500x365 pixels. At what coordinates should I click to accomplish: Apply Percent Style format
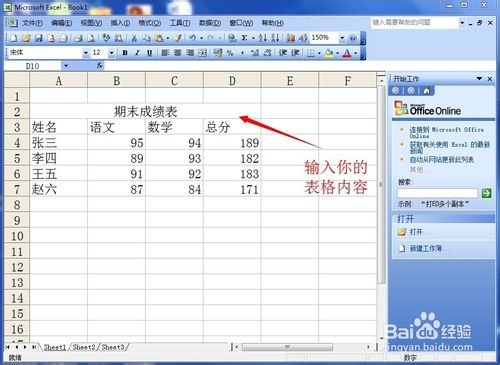[230, 53]
